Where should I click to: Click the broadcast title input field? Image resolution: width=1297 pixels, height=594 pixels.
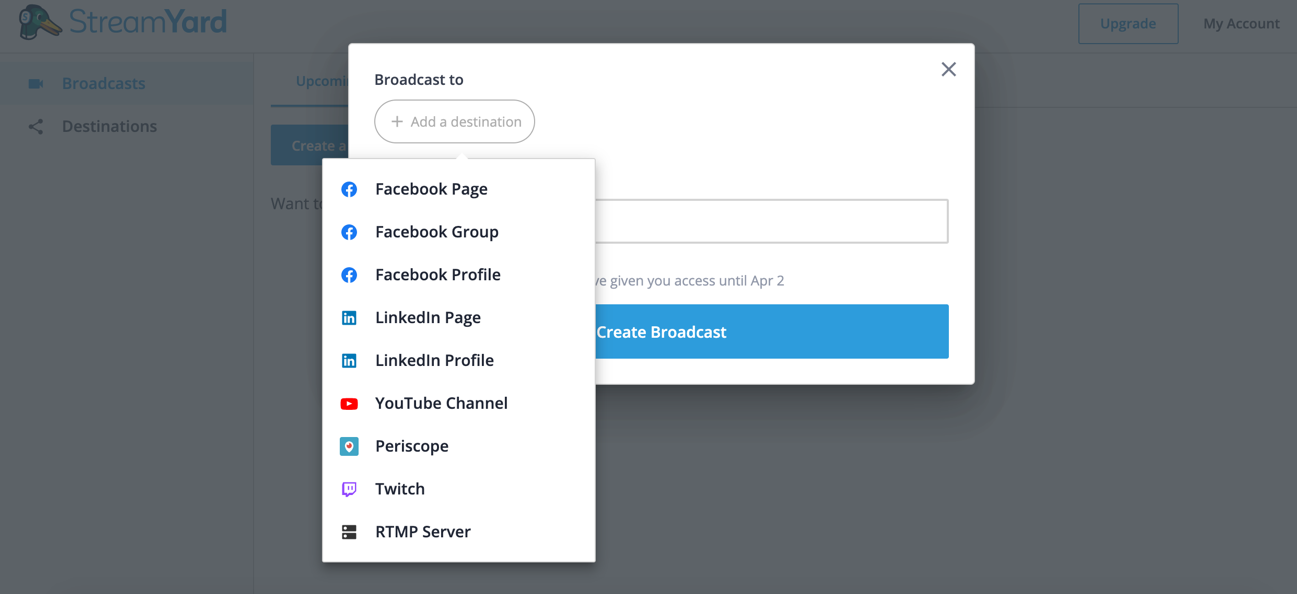point(770,221)
